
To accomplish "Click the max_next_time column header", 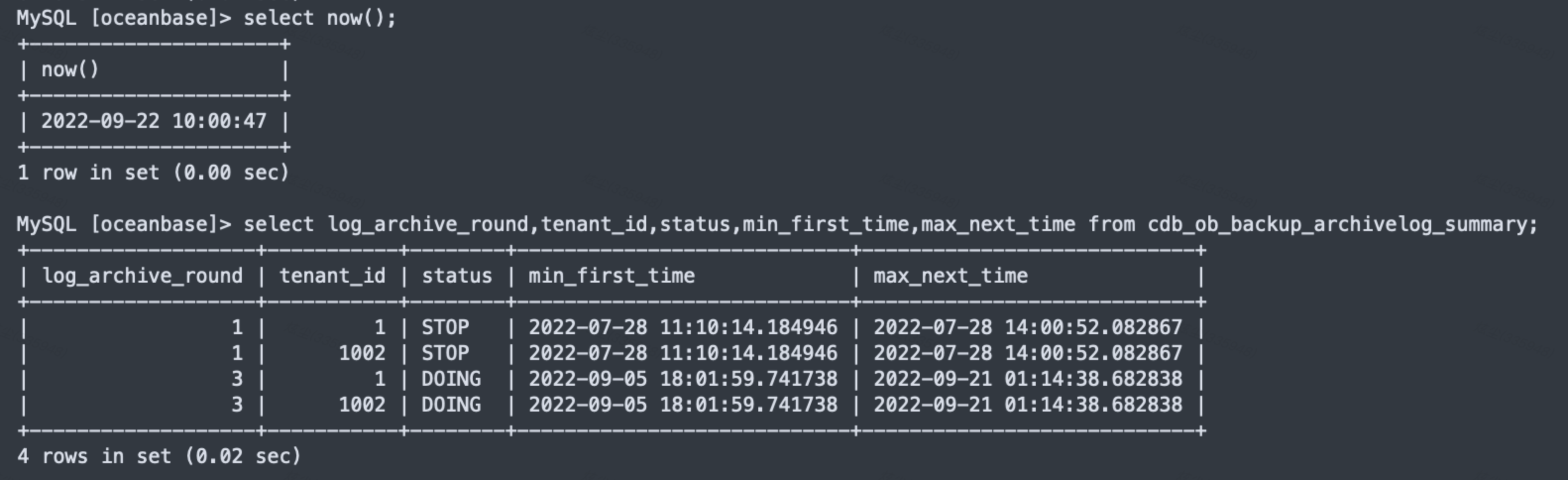I will pos(950,277).
